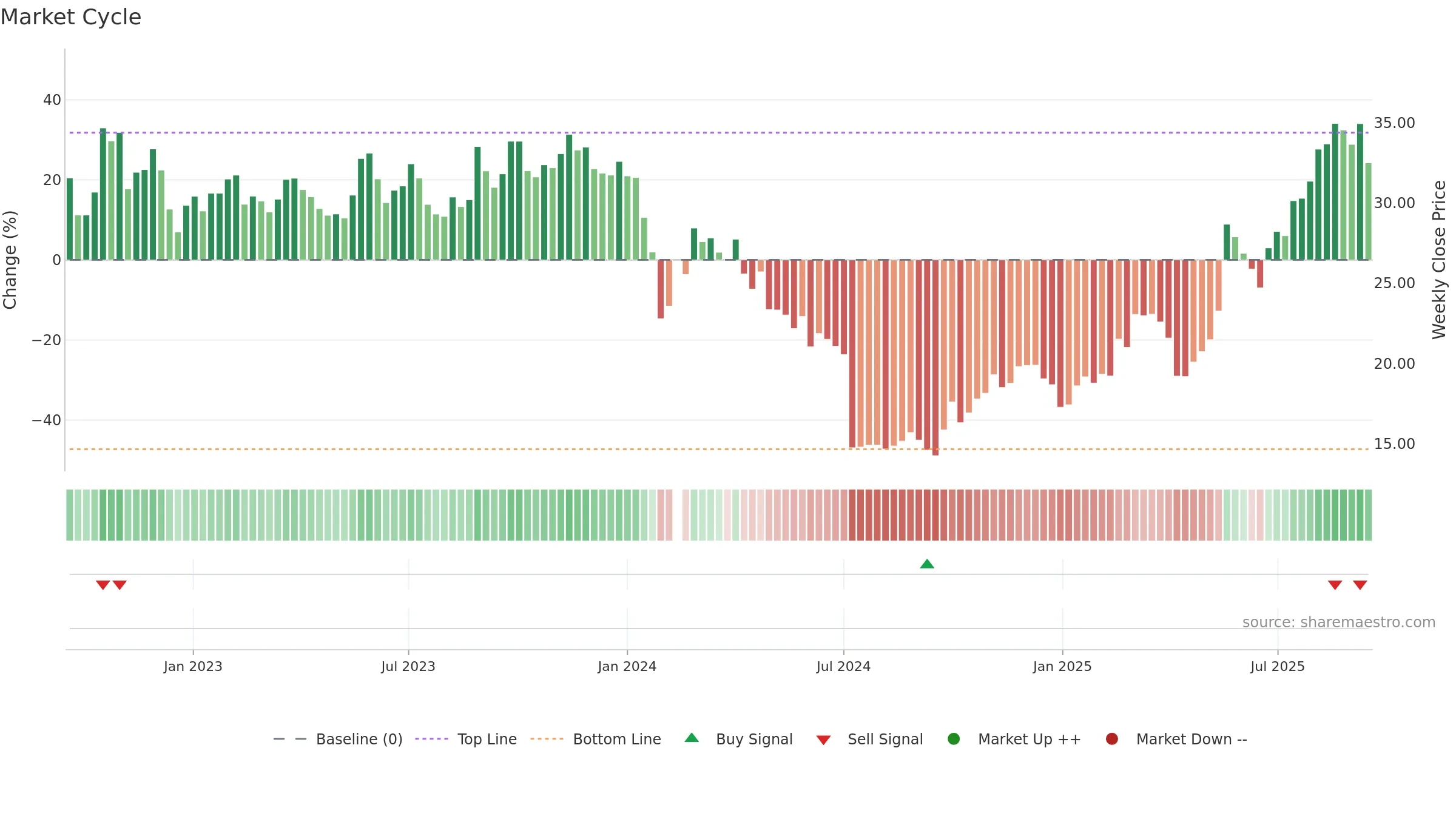The width and height of the screenshot is (1456, 819).
Task: Click the −40 tick on Change axis
Action: click(x=47, y=420)
